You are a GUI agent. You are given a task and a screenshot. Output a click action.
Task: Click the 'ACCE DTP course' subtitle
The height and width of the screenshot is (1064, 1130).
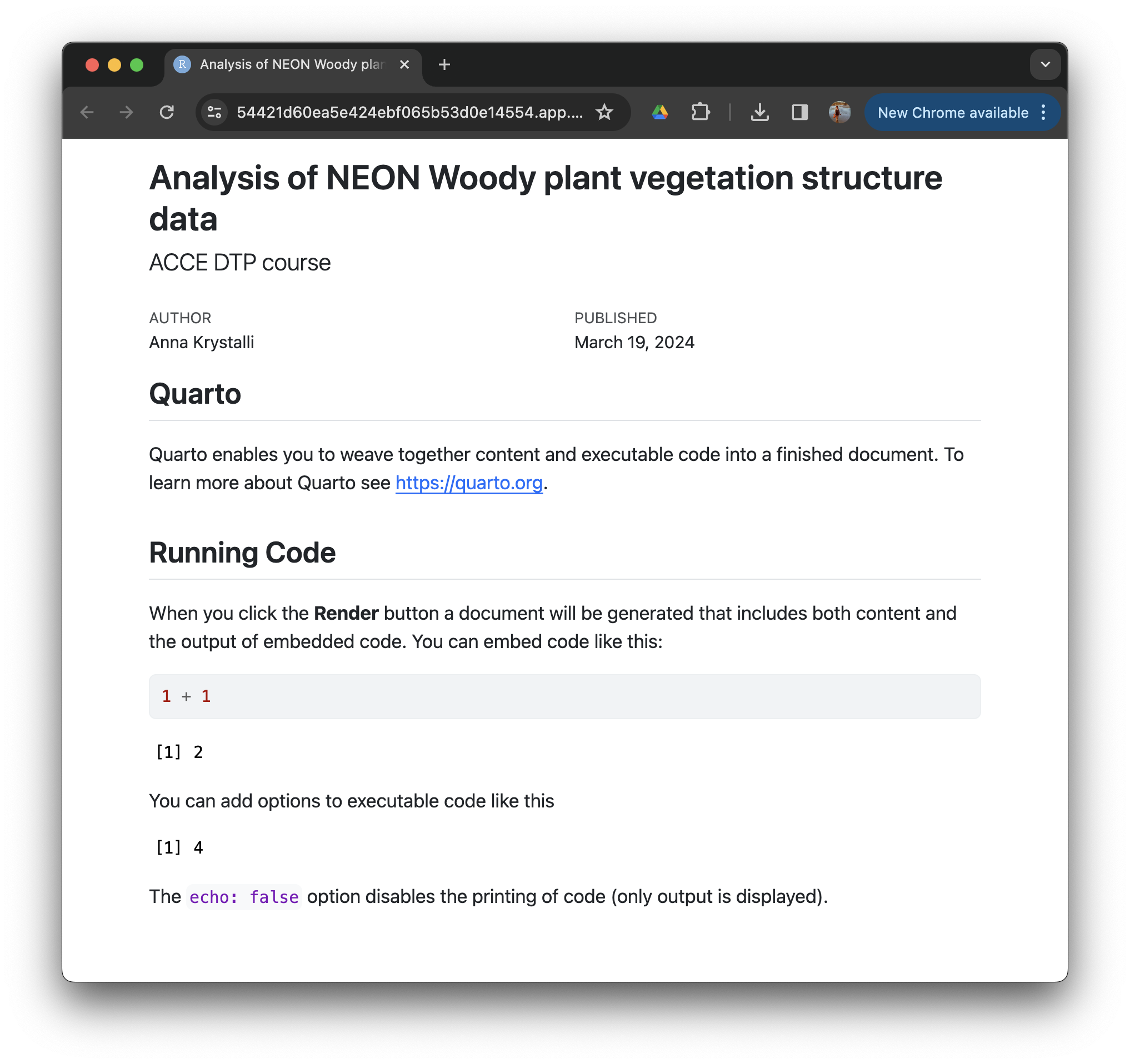click(x=240, y=263)
